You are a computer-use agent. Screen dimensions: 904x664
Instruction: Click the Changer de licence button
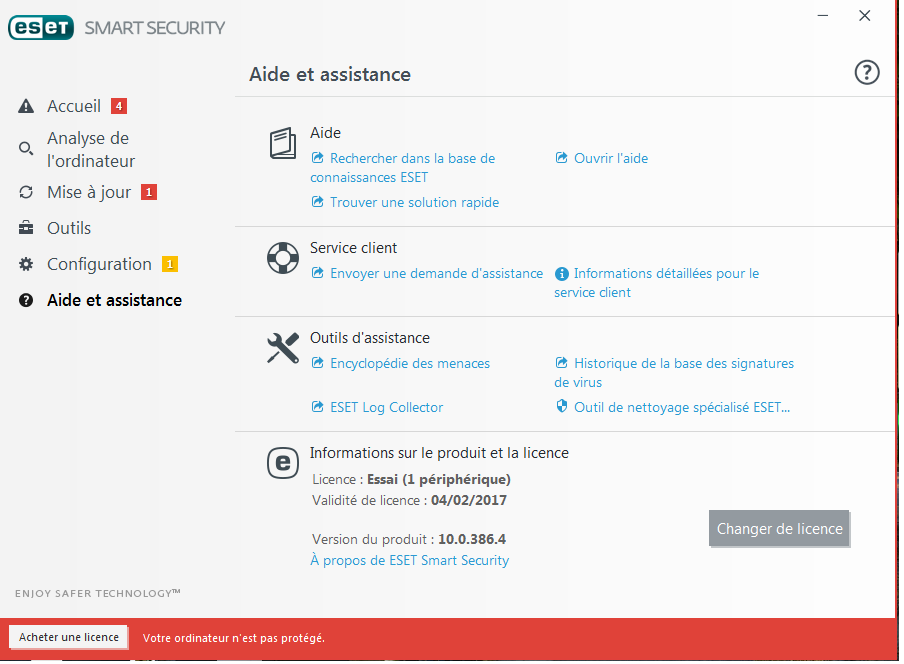click(779, 529)
